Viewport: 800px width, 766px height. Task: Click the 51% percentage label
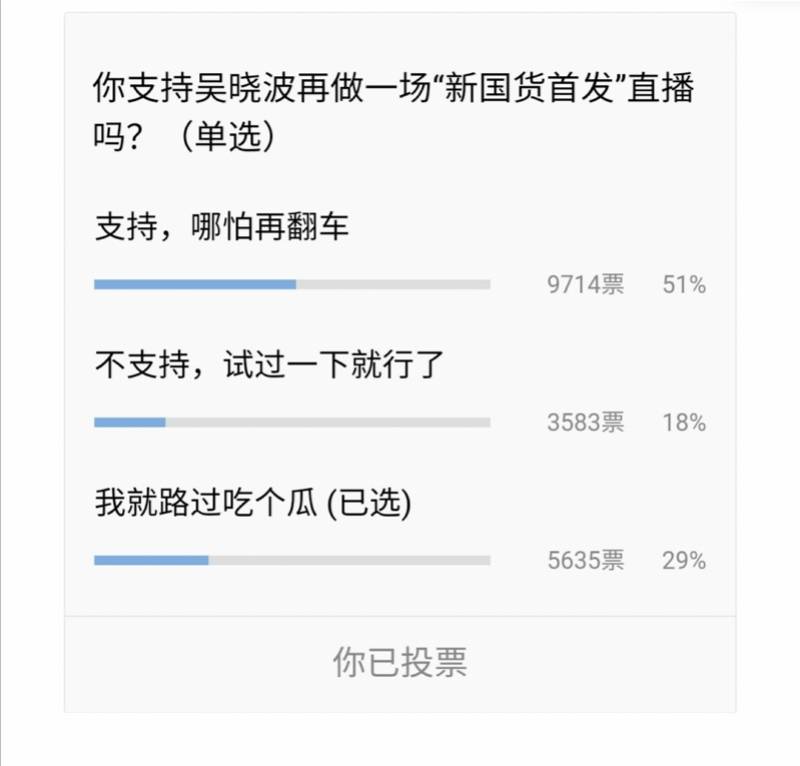[684, 285]
